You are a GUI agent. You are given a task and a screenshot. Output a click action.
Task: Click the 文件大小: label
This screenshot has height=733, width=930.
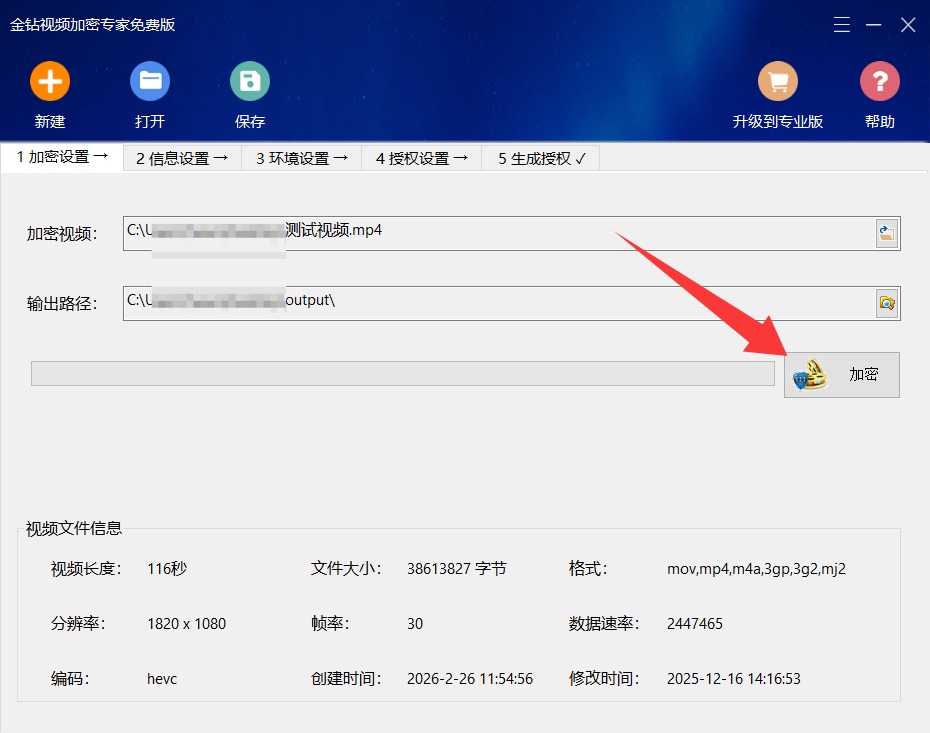click(x=346, y=569)
